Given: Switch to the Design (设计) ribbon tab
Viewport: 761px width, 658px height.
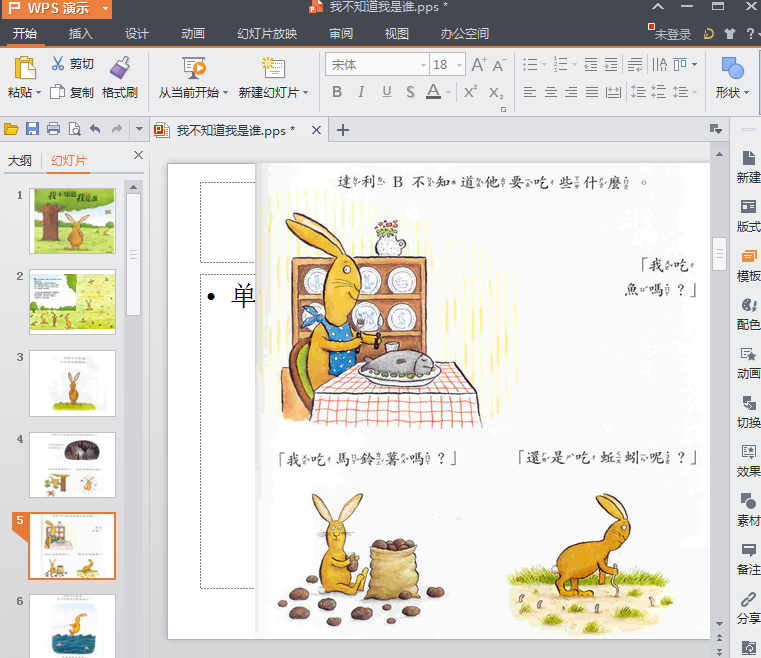Looking at the screenshot, I should 137,34.
